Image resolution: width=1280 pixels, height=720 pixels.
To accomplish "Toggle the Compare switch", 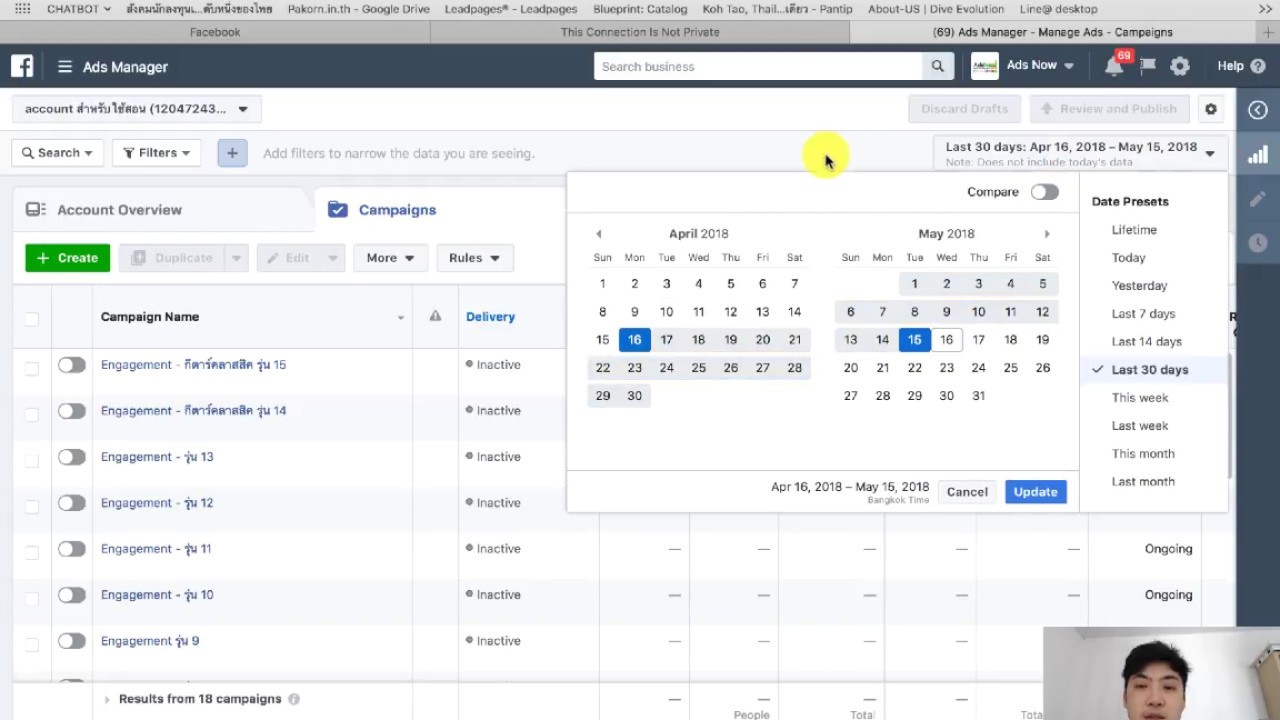I will (1044, 192).
